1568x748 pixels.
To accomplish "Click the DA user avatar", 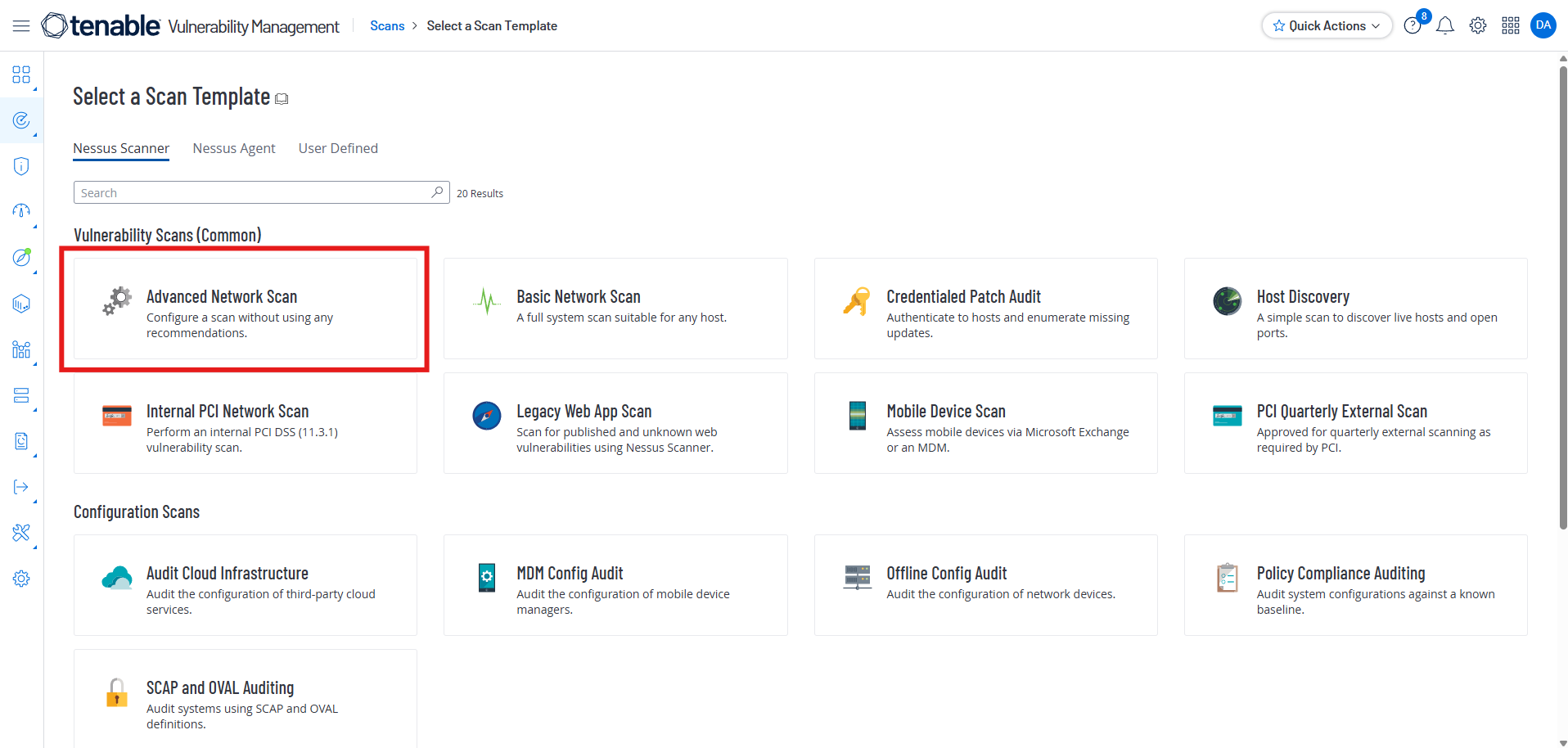I will [x=1543, y=25].
